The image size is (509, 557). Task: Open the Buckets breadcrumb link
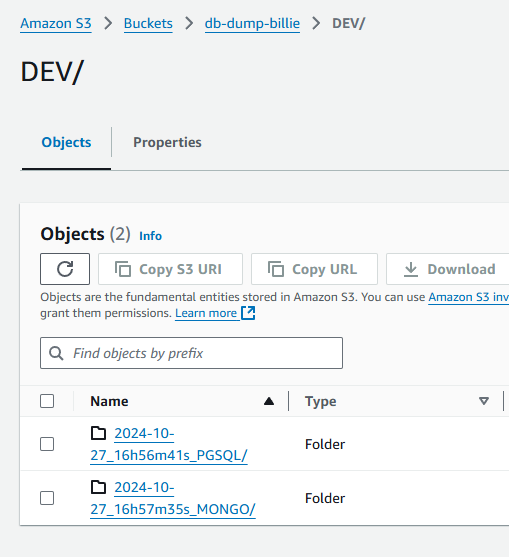tap(148, 23)
